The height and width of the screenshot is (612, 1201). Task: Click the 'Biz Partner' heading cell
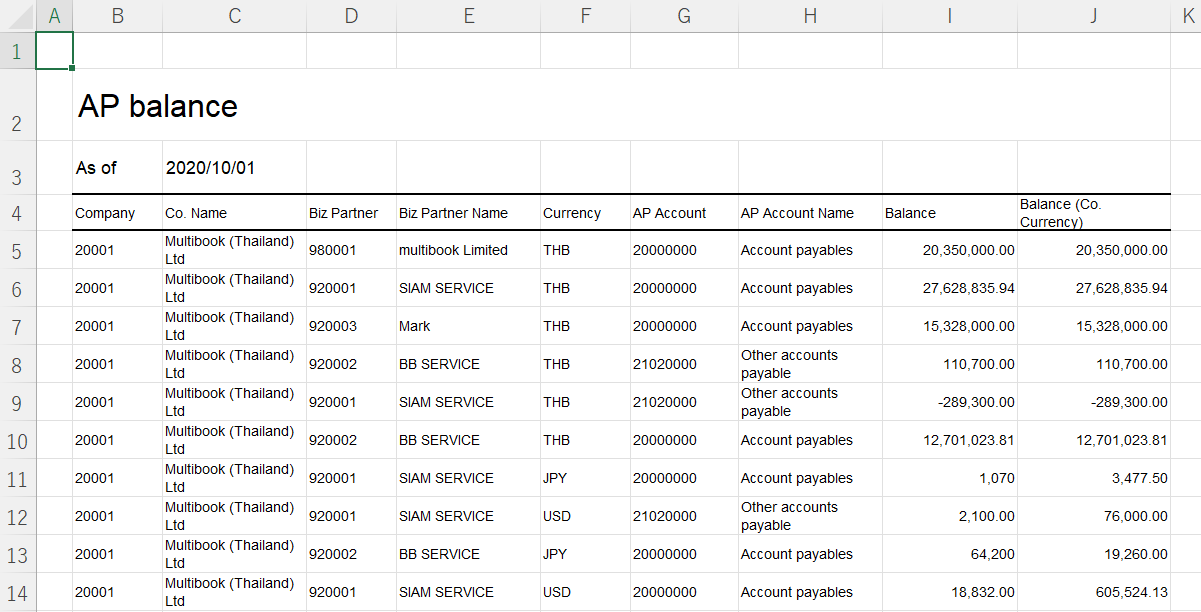click(351, 213)
